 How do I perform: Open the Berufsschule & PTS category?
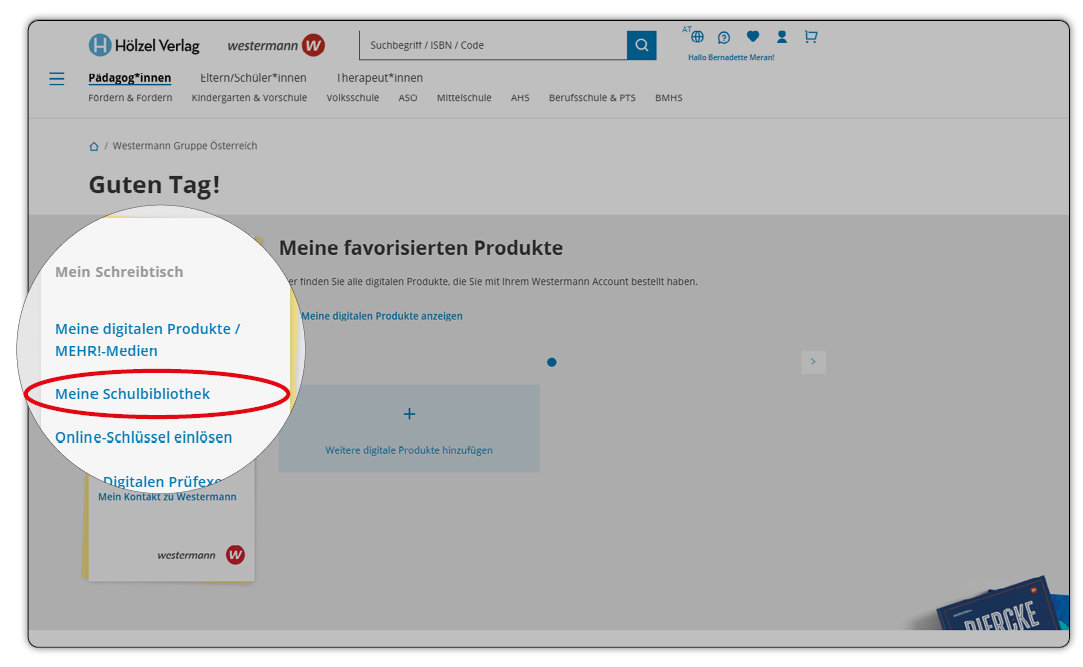pyautogui.click(x=592, y=98)
